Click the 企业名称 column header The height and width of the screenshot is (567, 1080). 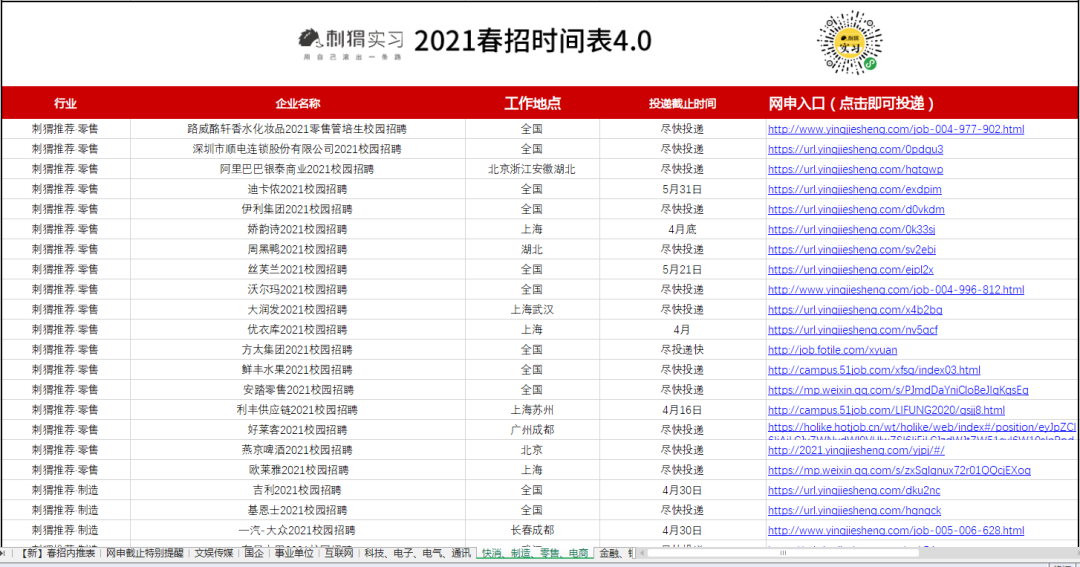tap(298, 103)
